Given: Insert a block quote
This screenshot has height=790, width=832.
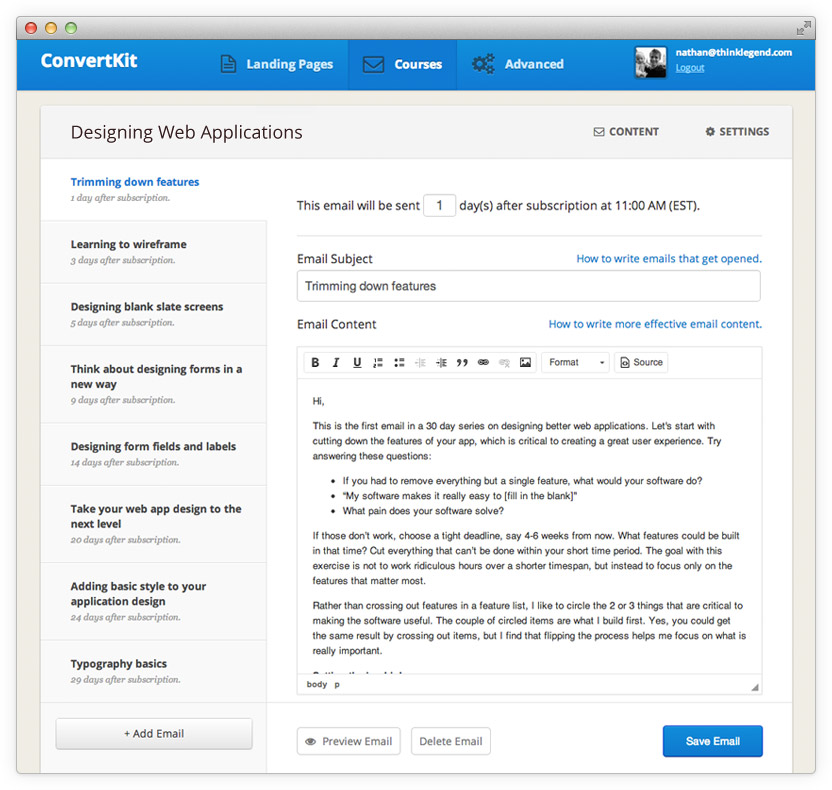Looking at the screenshot, I should (x=462, y=363).
